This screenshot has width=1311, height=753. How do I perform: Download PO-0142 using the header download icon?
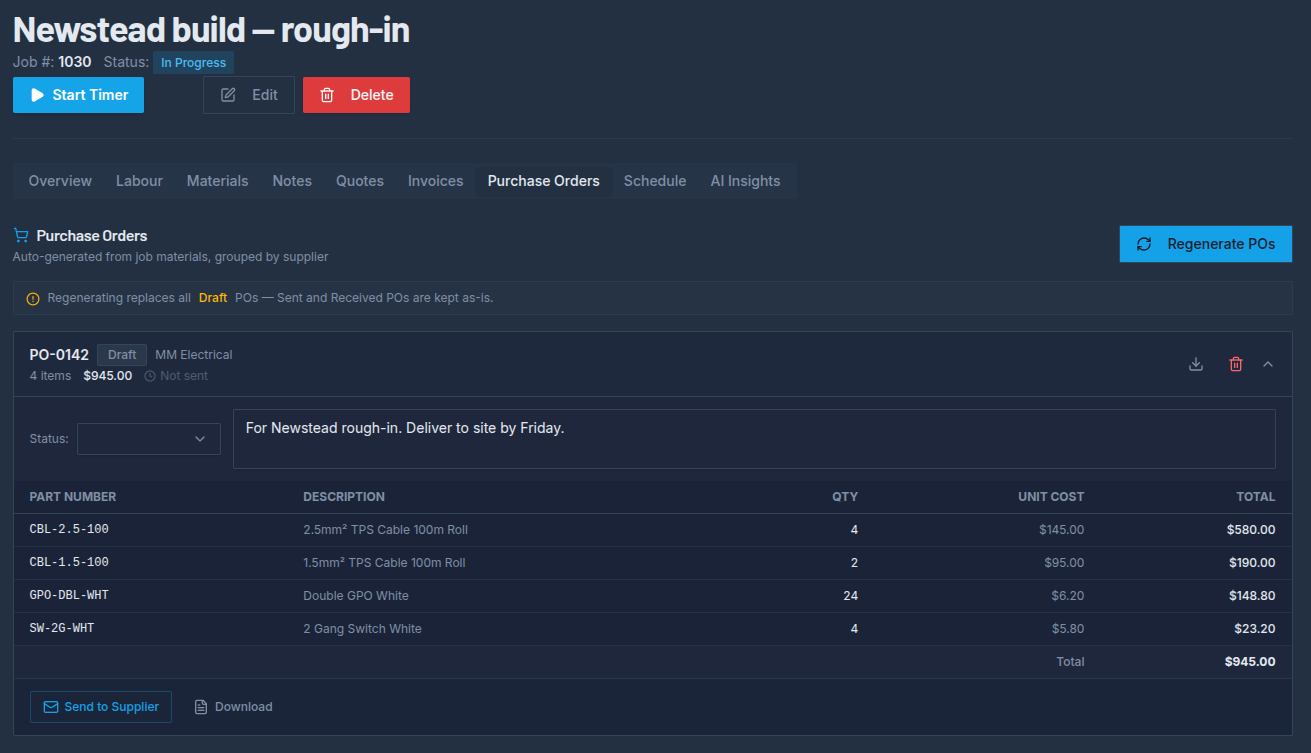click(x=1195, y=364)
